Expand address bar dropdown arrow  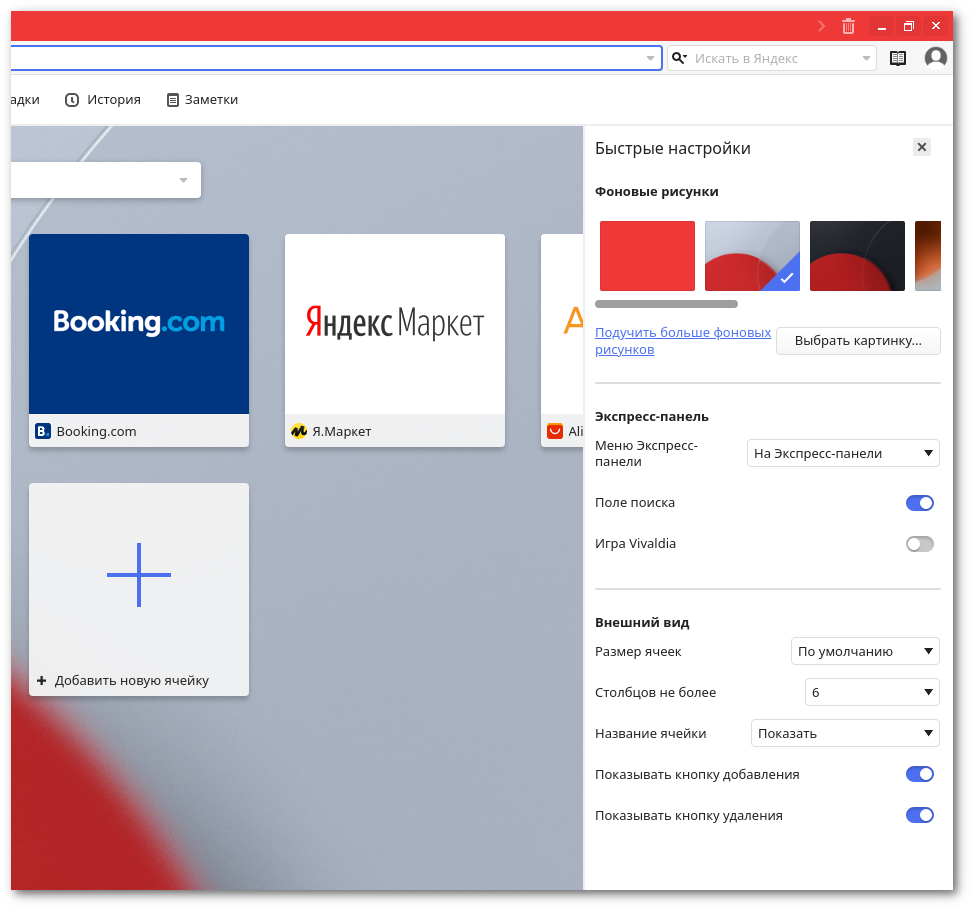650,58
